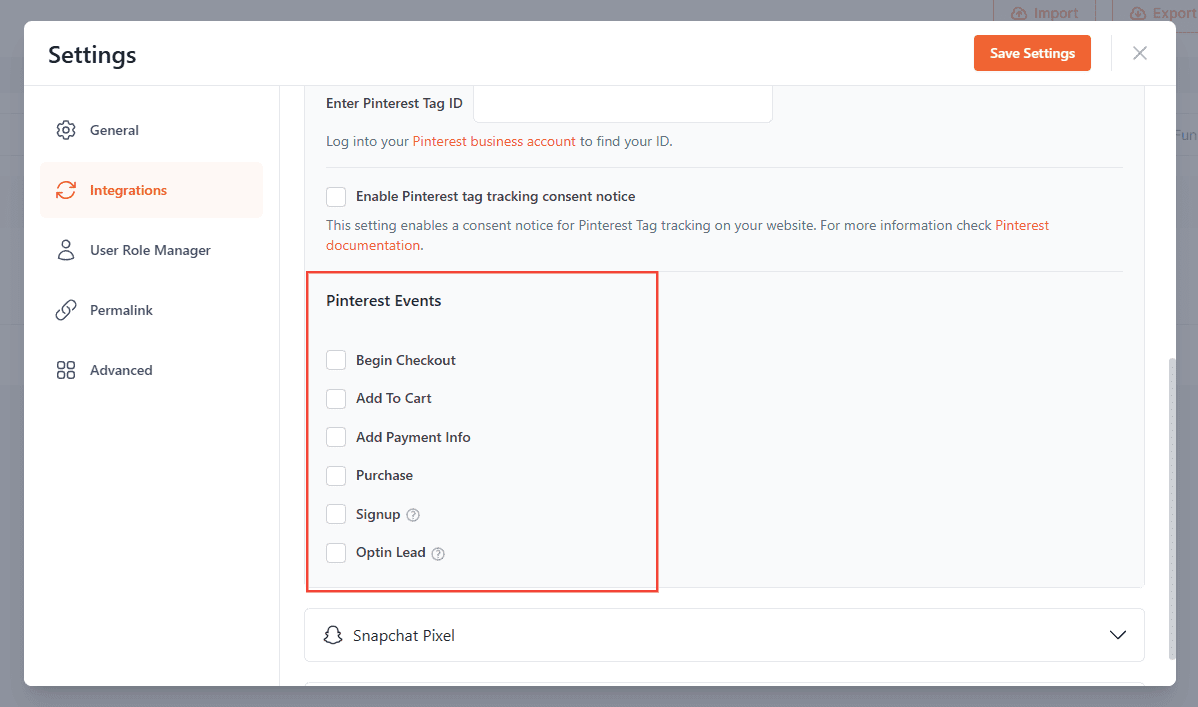Image resolution: width=1198 pixels, height=707 pixels.
Task: Click the Integrations sync arrows icon
Action: [66, 190]
